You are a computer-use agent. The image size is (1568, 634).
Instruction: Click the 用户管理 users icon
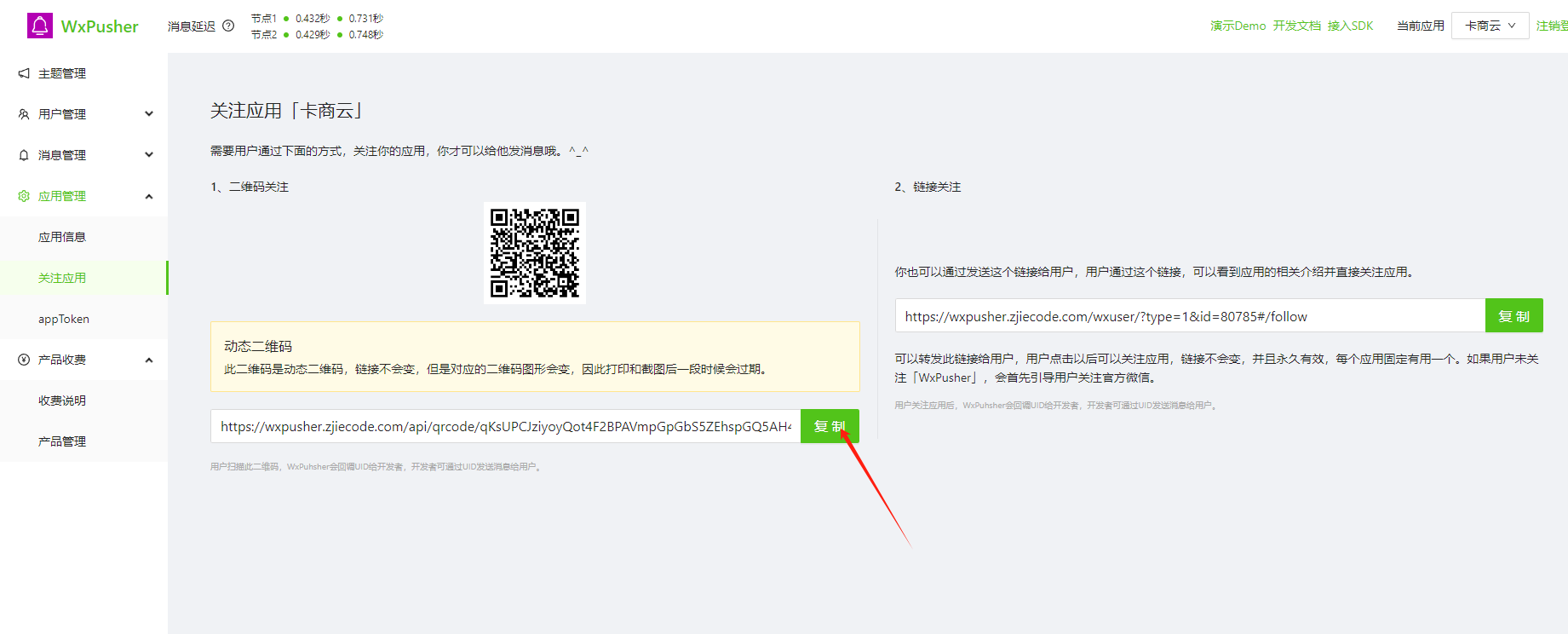(x=24, y=114)
